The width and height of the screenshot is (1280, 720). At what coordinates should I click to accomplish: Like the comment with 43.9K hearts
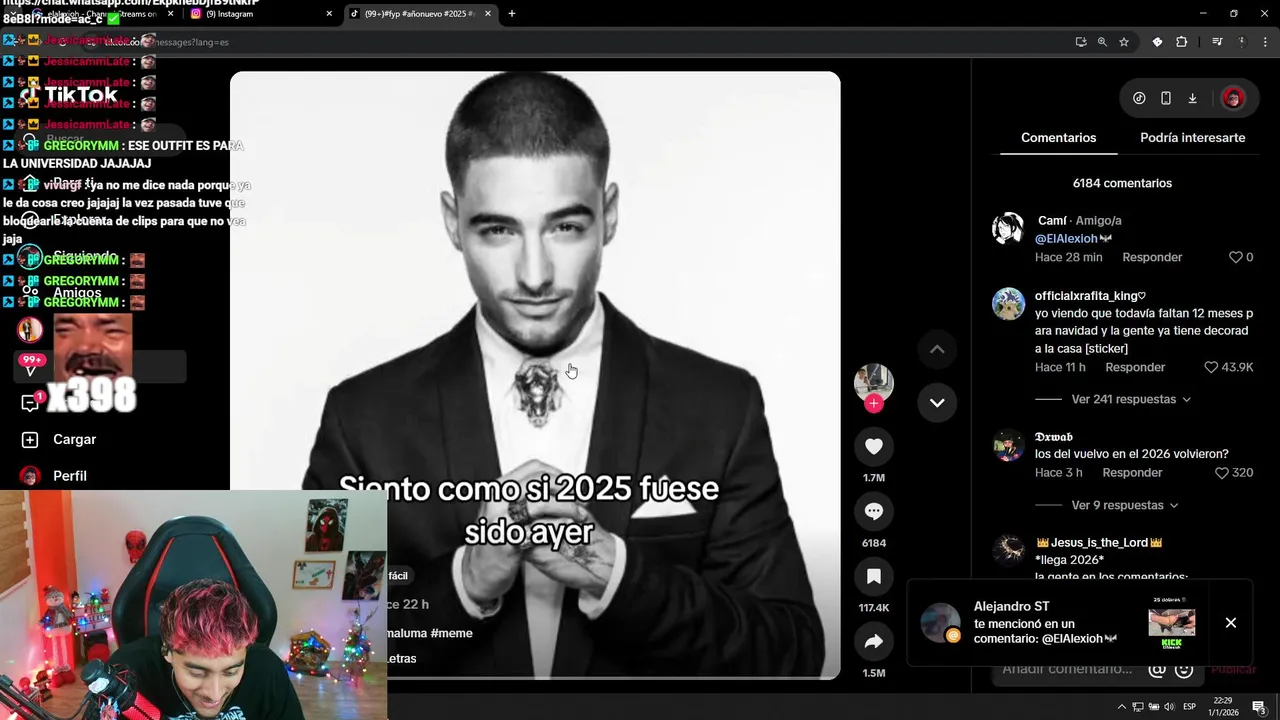[x=1211, y=367]
